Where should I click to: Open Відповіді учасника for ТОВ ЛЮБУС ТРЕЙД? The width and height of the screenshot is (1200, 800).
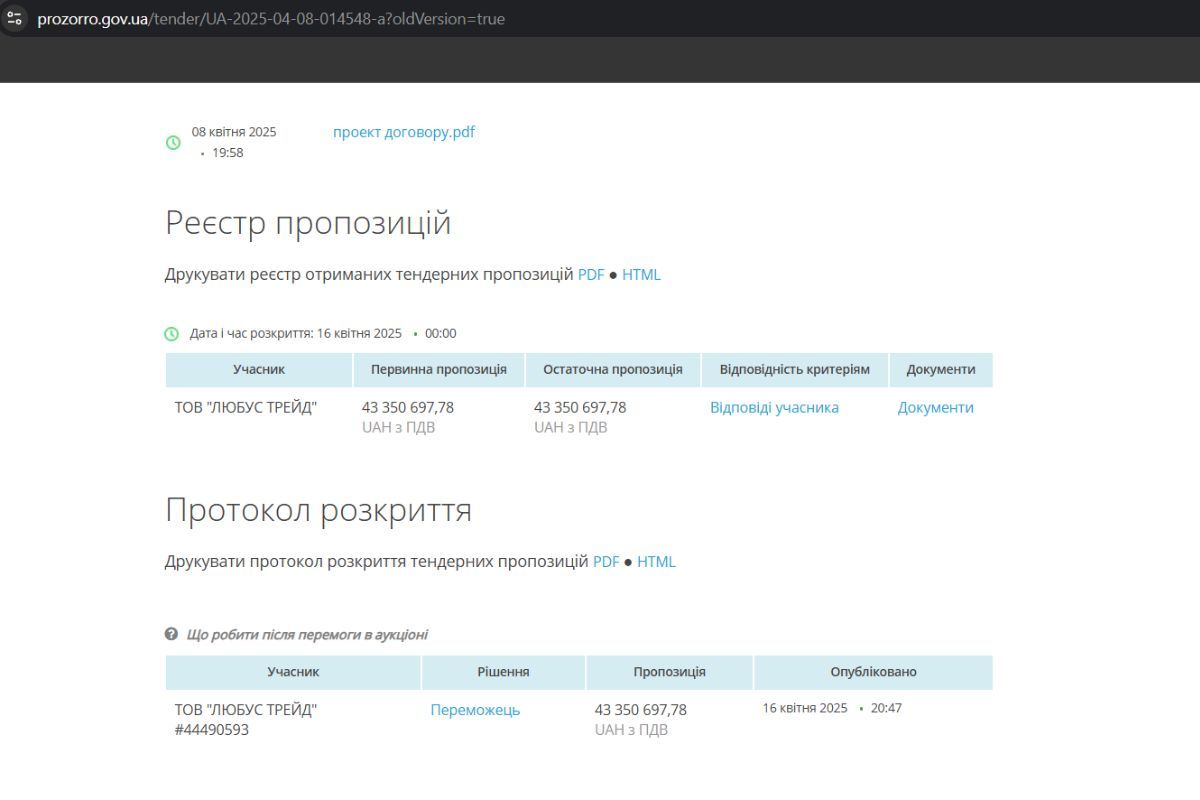click(x=774, y=407)
